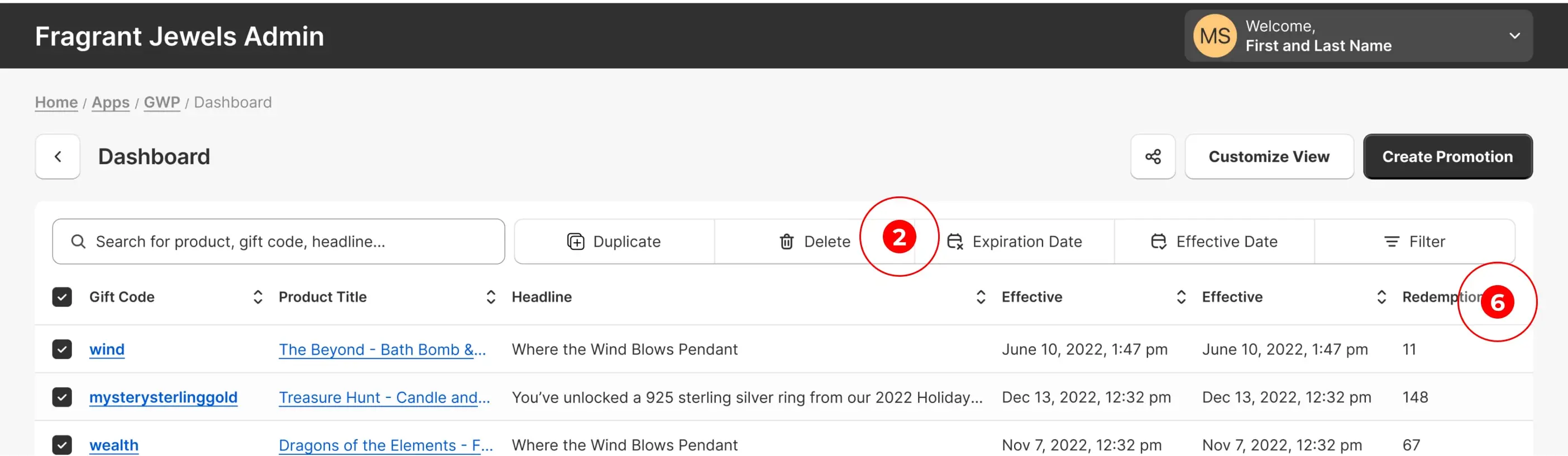Sort by Product Title column arrows
The width and height of the screenshot is (1568, 456).
tap(491, 297)
